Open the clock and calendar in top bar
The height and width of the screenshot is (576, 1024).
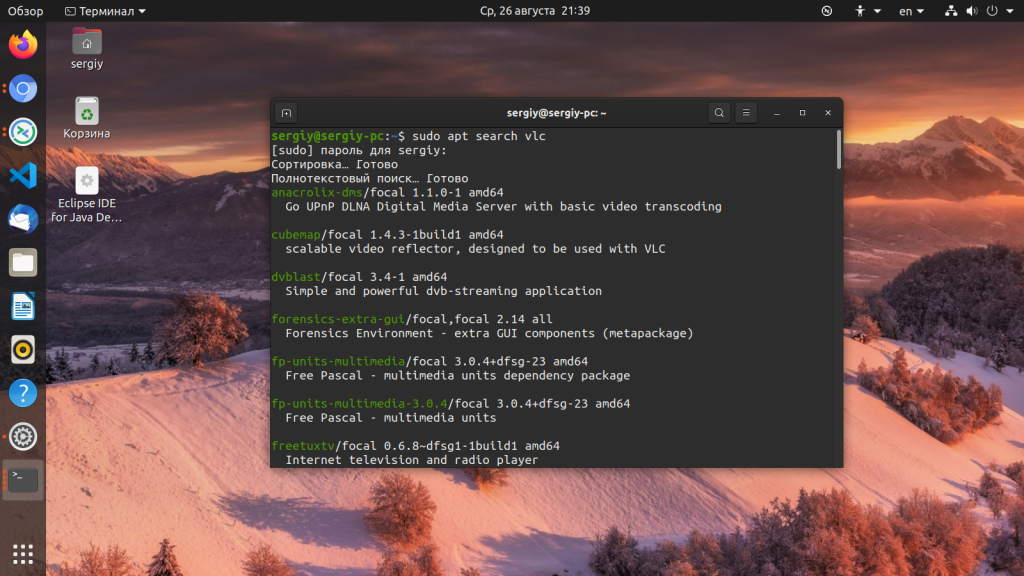tap(549, 11)
